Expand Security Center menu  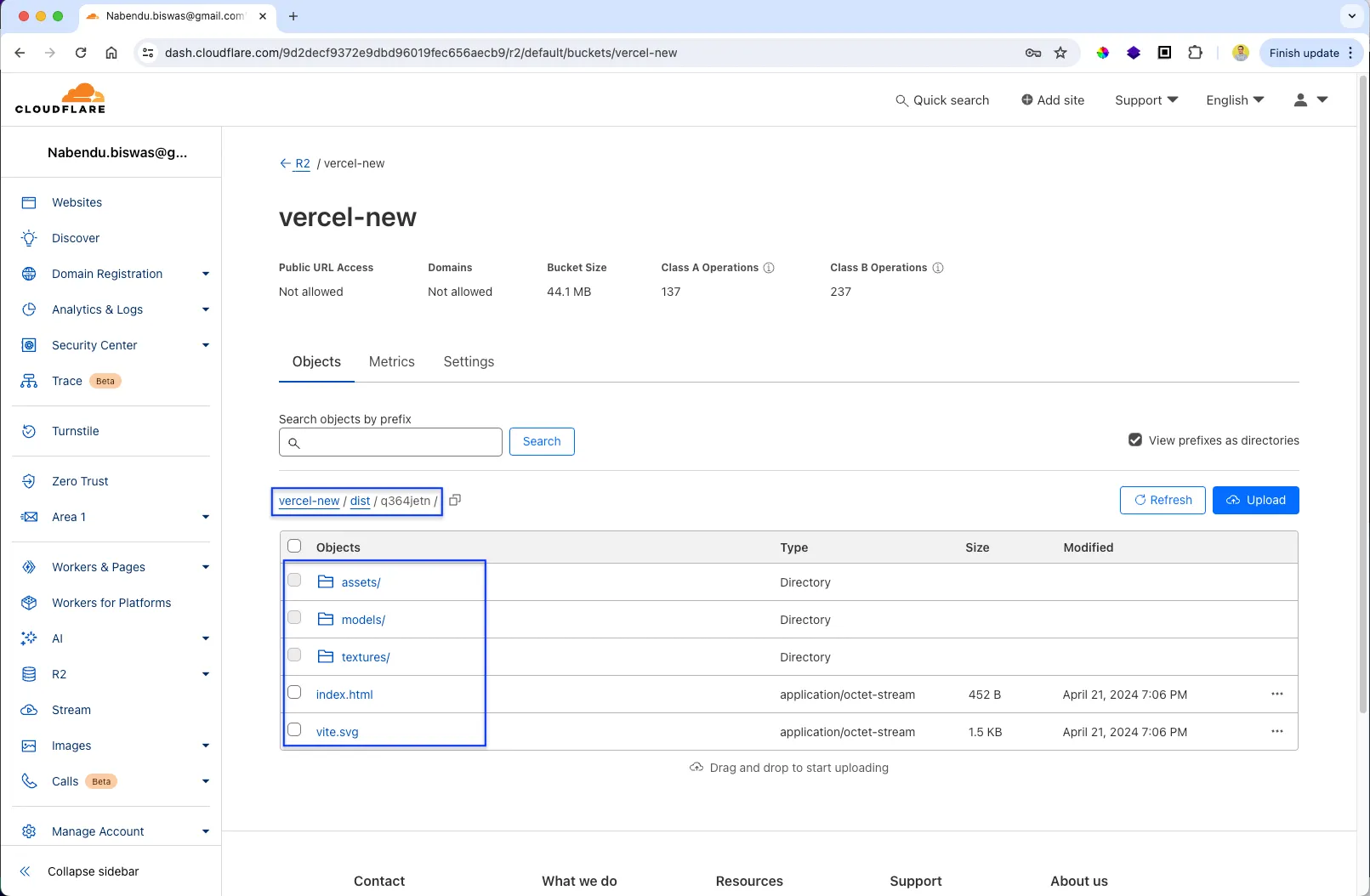click(x=206, y=345)
